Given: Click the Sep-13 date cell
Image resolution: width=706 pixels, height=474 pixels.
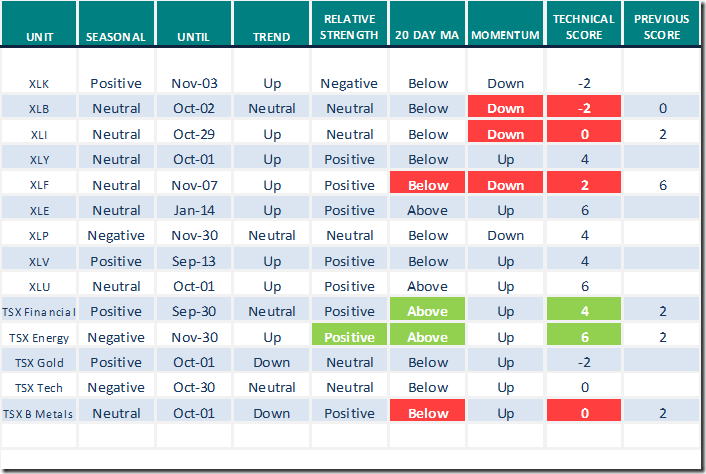Looking at the screenshot, I should tap(194, 261).
